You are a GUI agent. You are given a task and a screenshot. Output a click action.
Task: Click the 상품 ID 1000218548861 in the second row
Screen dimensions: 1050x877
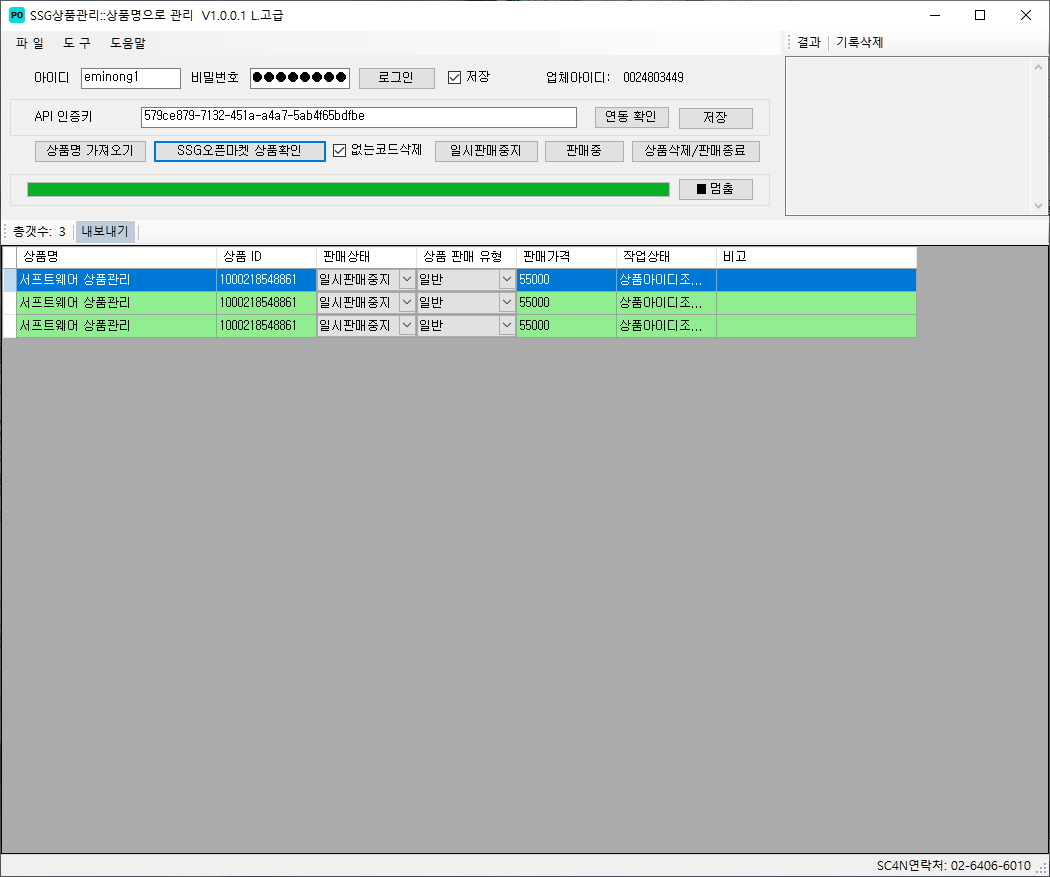point(267,303)
